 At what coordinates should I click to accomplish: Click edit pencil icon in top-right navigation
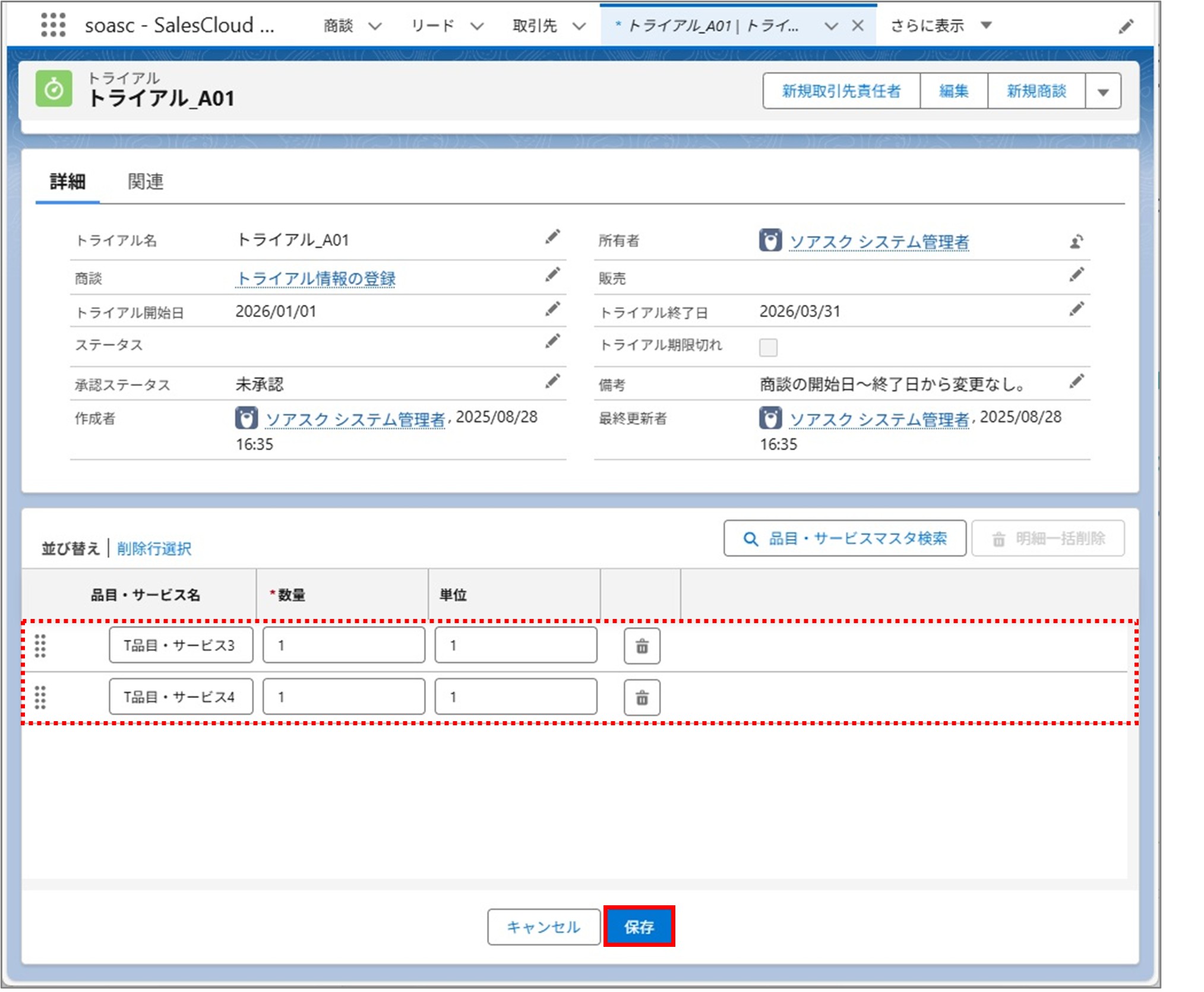(x=1126, y=27)
